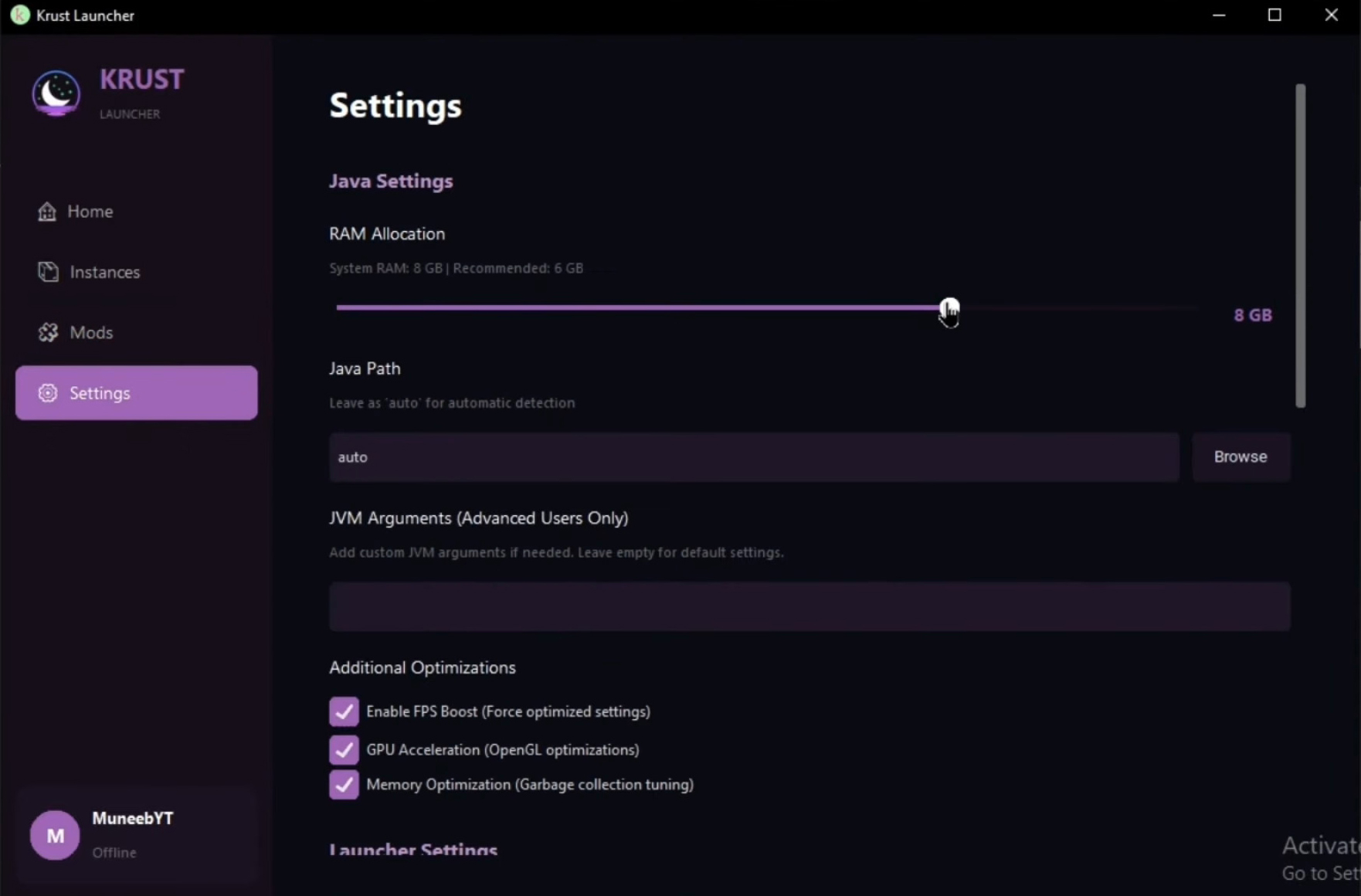Open the Home page
The width and height of the screenshot is (1361, 896).
(90, 212)
